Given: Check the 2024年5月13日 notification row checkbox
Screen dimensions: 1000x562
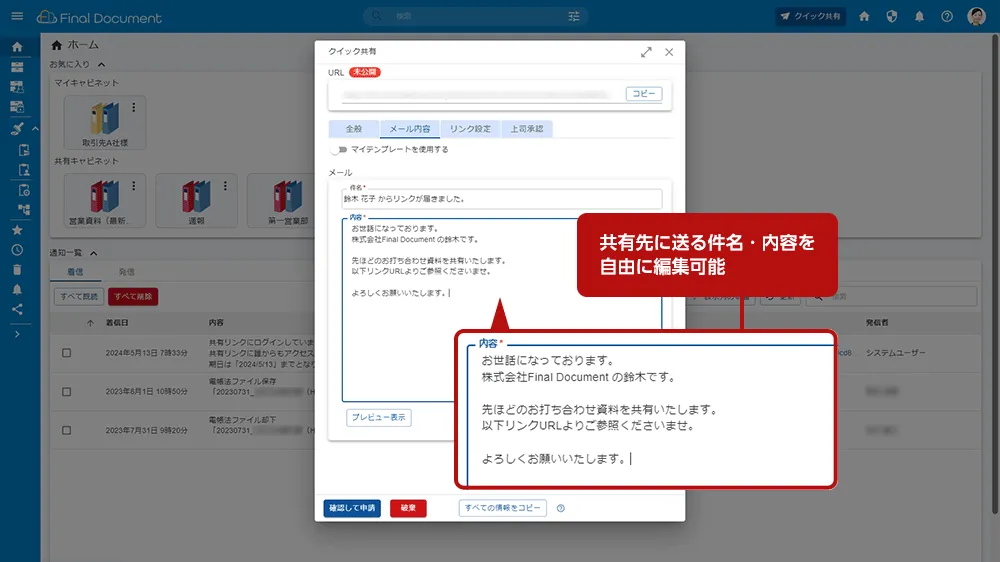Looking at the screenshot, I should tap(66, 353).
